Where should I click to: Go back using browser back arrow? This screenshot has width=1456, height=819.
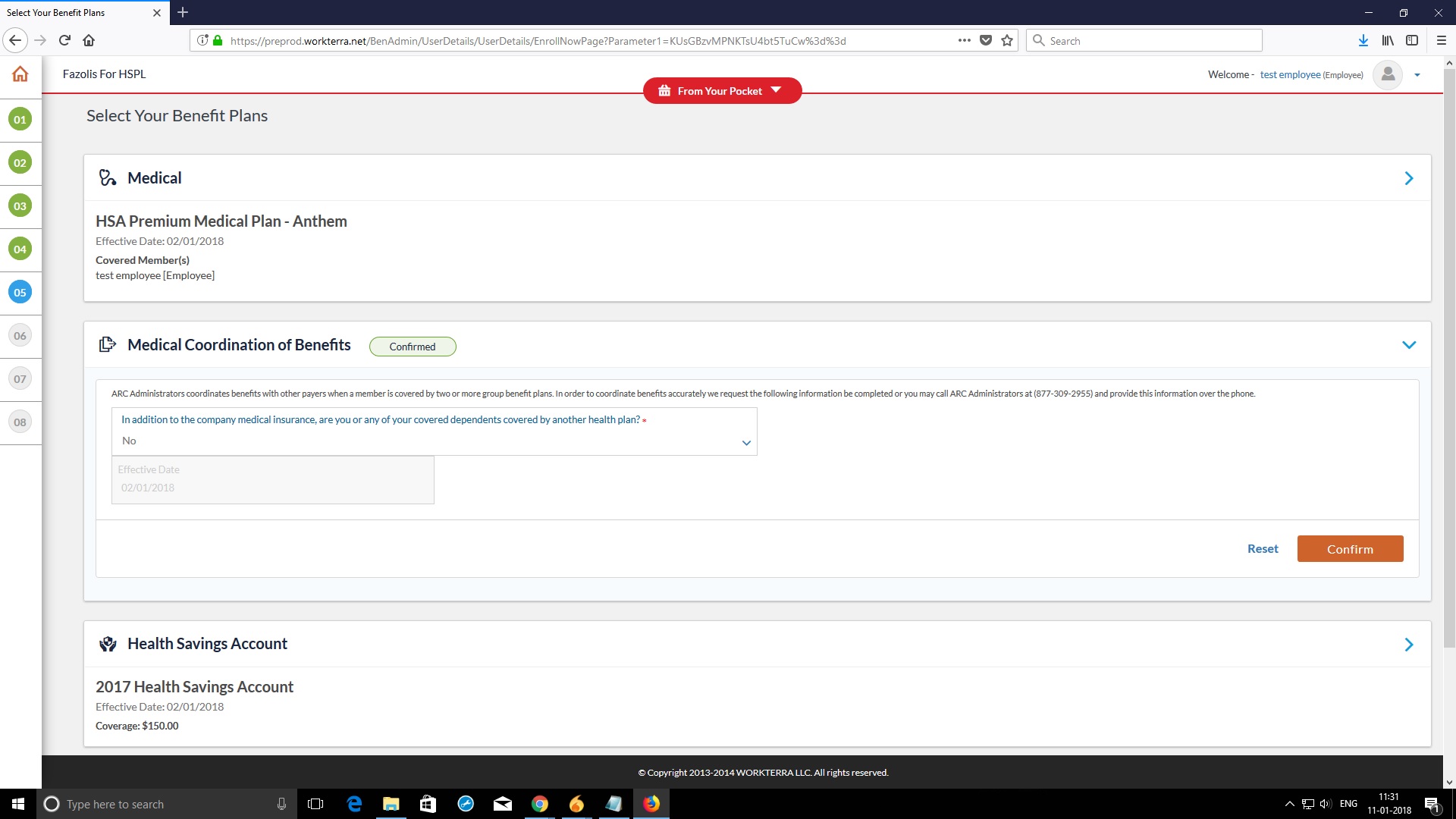click(x=15, y=40)
